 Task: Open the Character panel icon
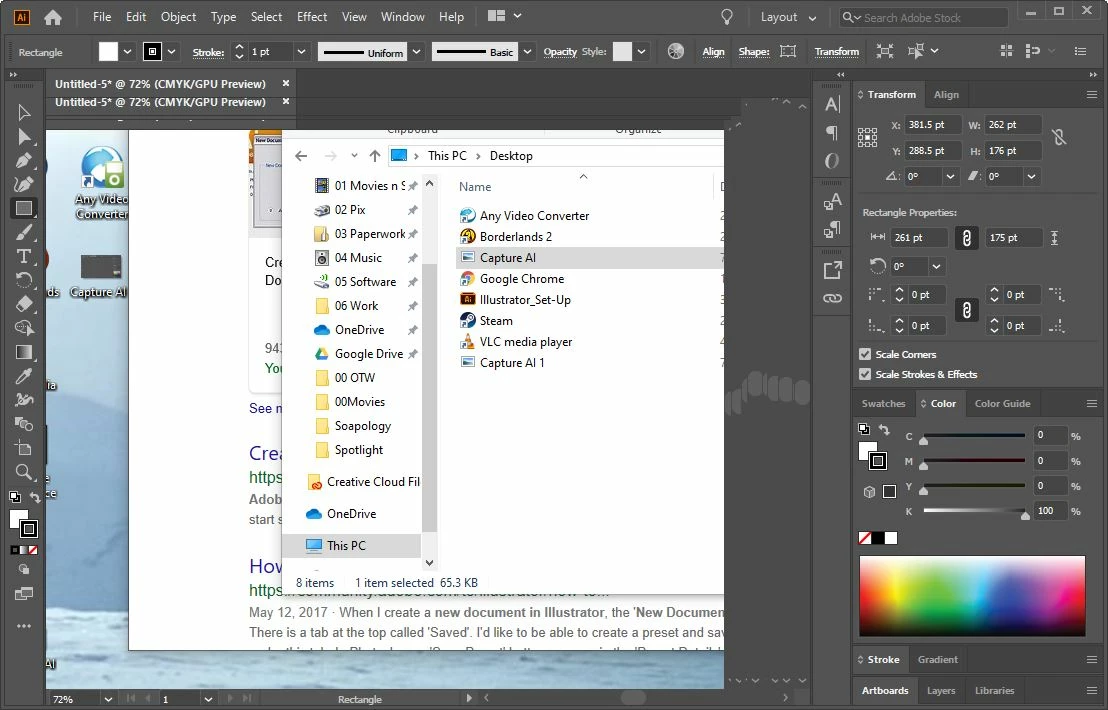(832, 105)
